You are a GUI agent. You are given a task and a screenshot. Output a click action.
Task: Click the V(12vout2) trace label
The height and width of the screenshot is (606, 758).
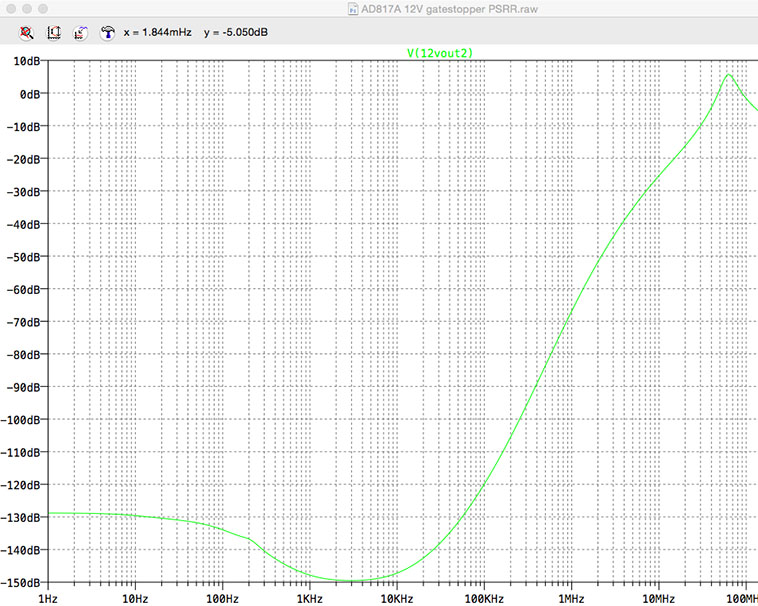(439, 53)
